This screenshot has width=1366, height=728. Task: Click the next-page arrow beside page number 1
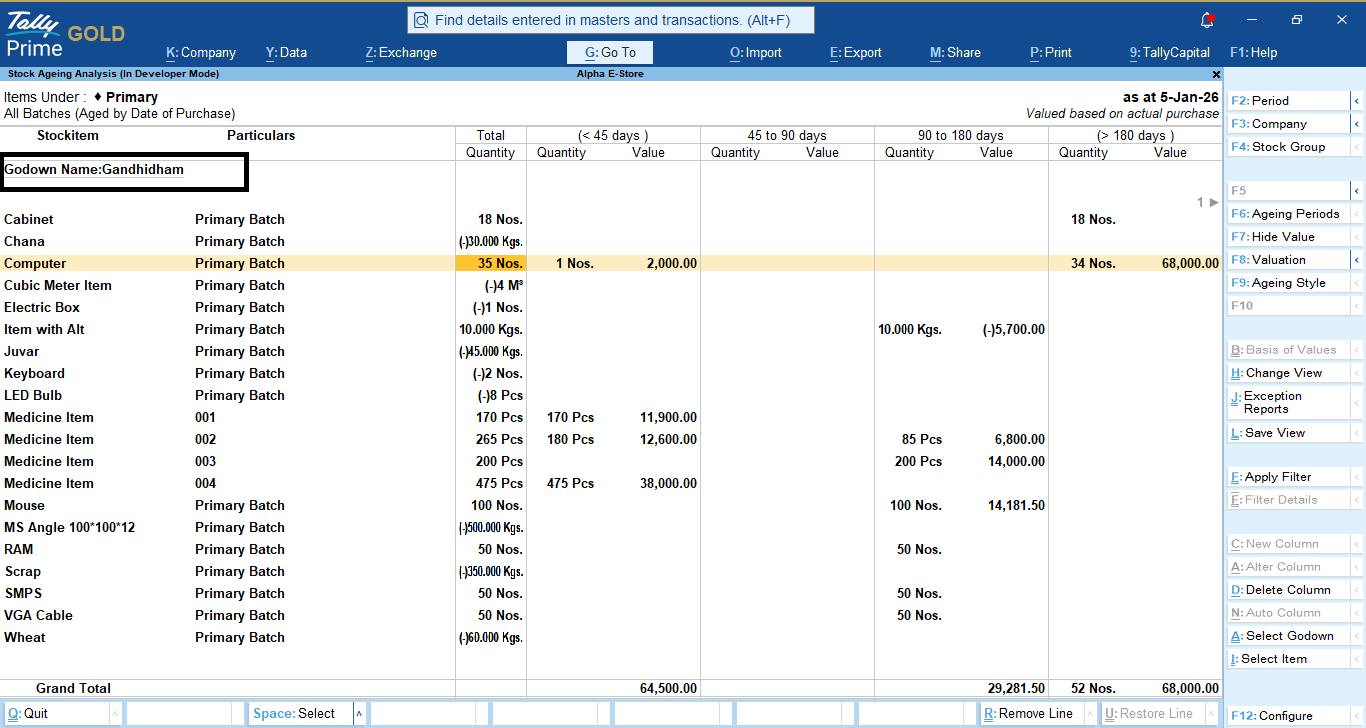click(1214, 202)
